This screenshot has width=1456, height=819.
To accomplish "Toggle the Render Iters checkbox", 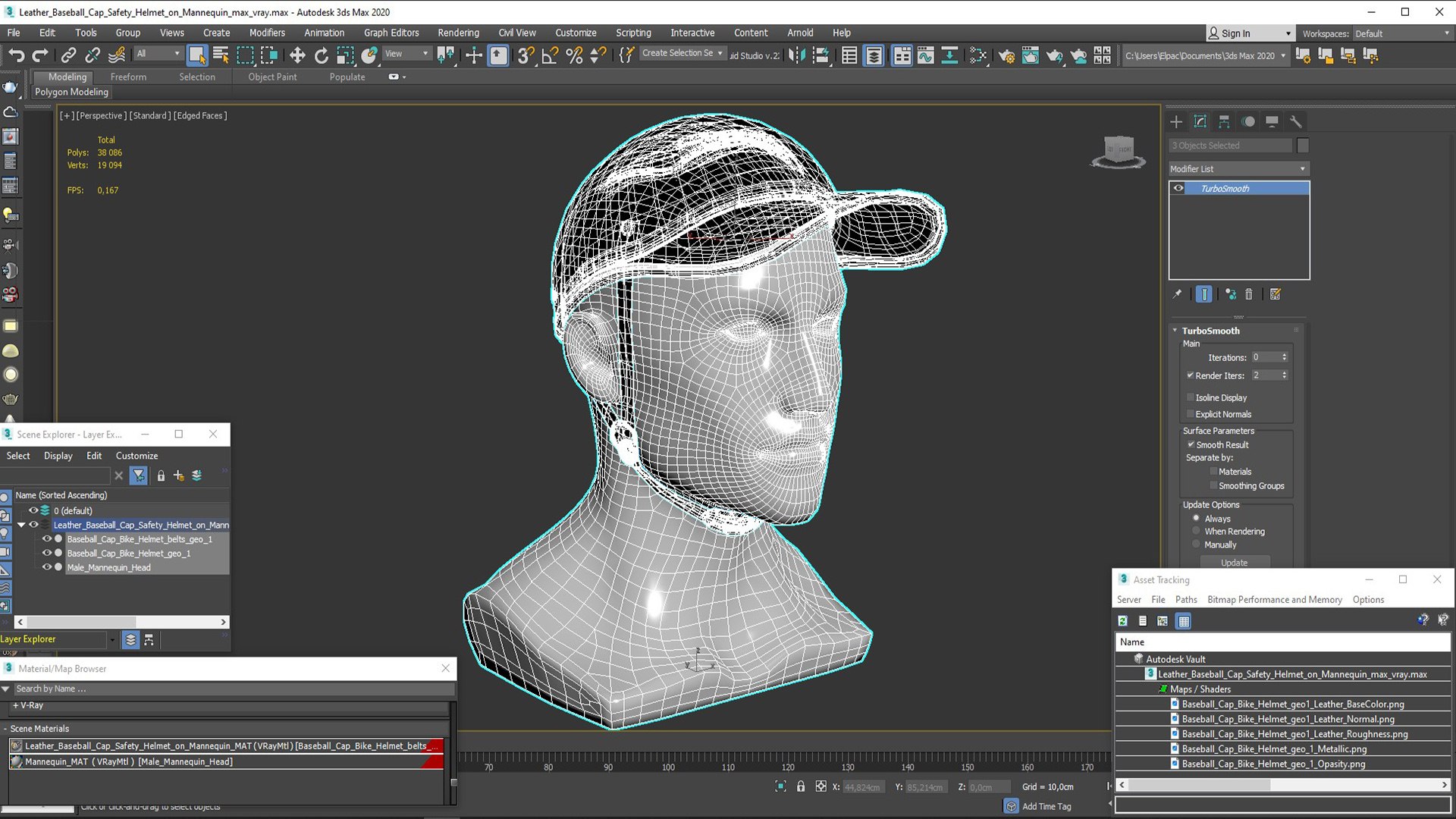I will pos(1191,375).
